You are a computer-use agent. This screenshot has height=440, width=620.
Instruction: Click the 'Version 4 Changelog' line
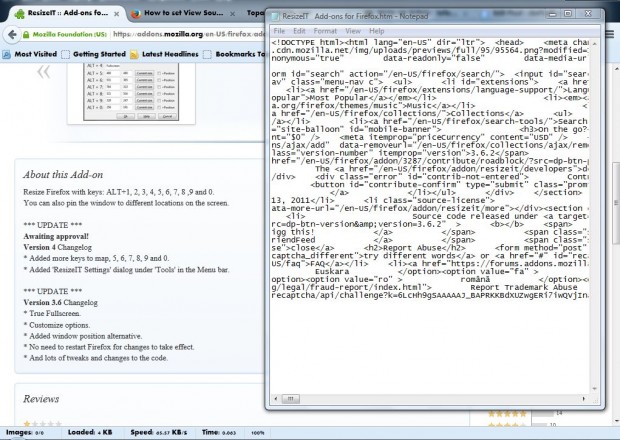[x=57, y=247]
